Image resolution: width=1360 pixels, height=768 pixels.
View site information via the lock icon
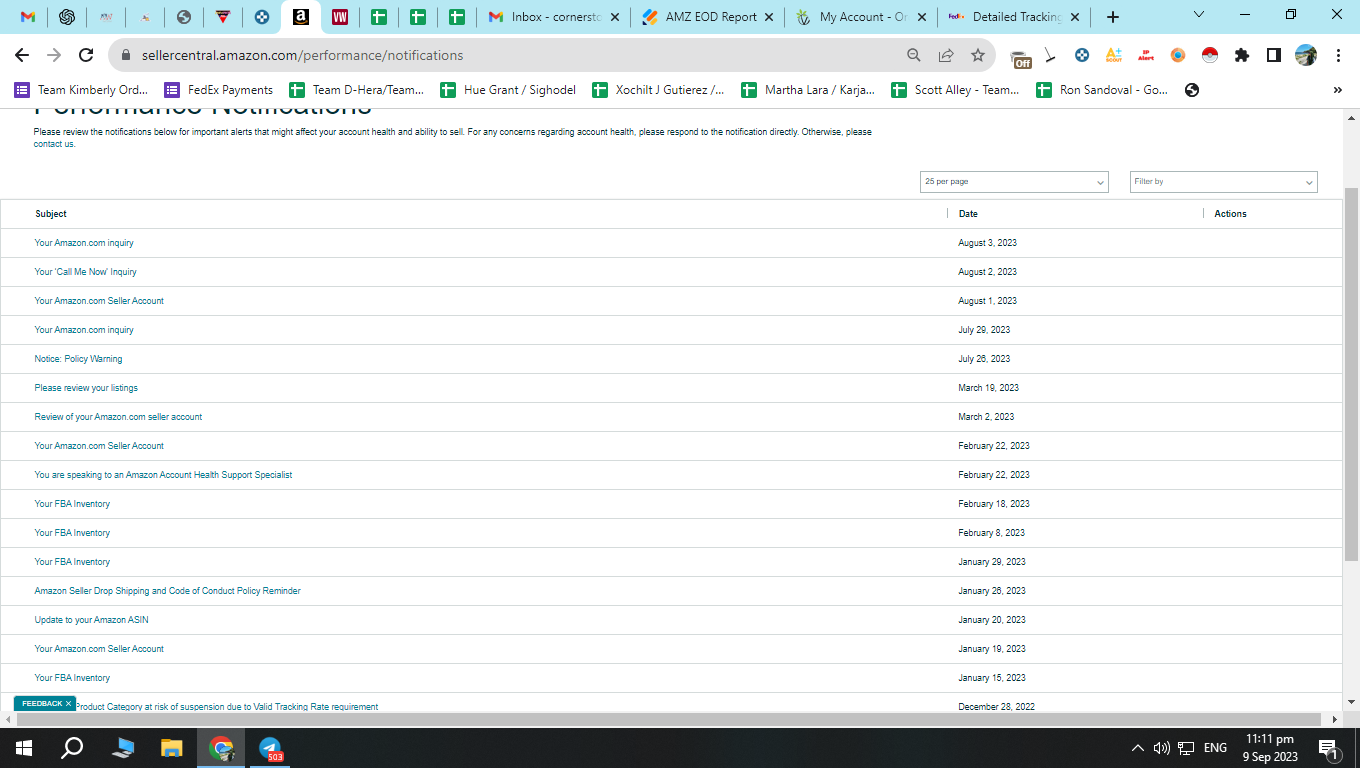click(x=127, y=55)
